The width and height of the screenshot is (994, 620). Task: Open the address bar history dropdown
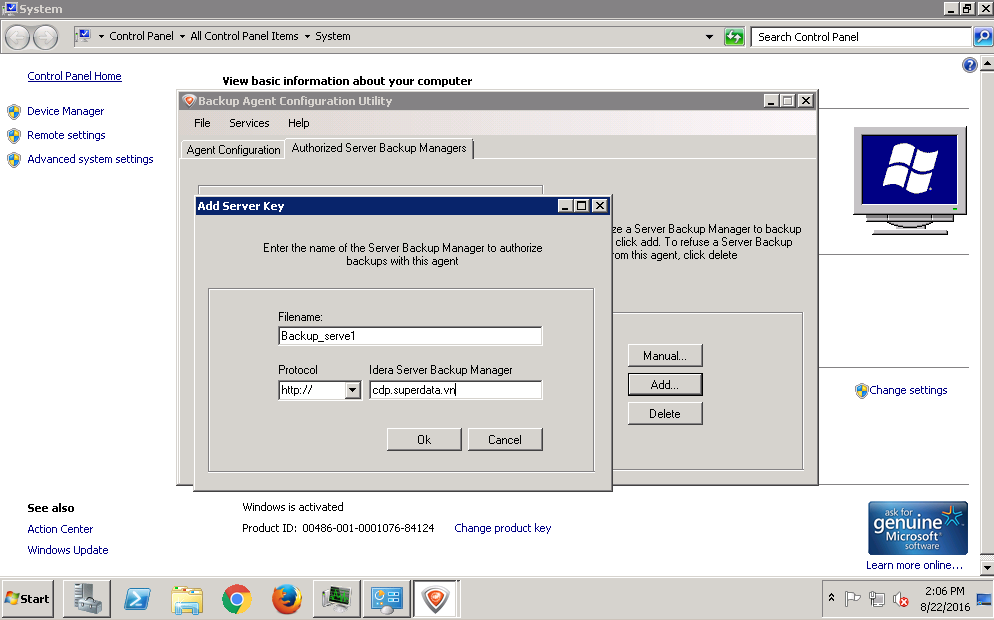click(x=709, y=37)
